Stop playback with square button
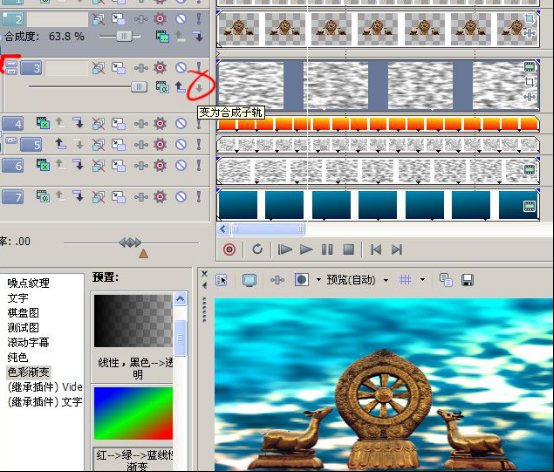 pos(349,250)
